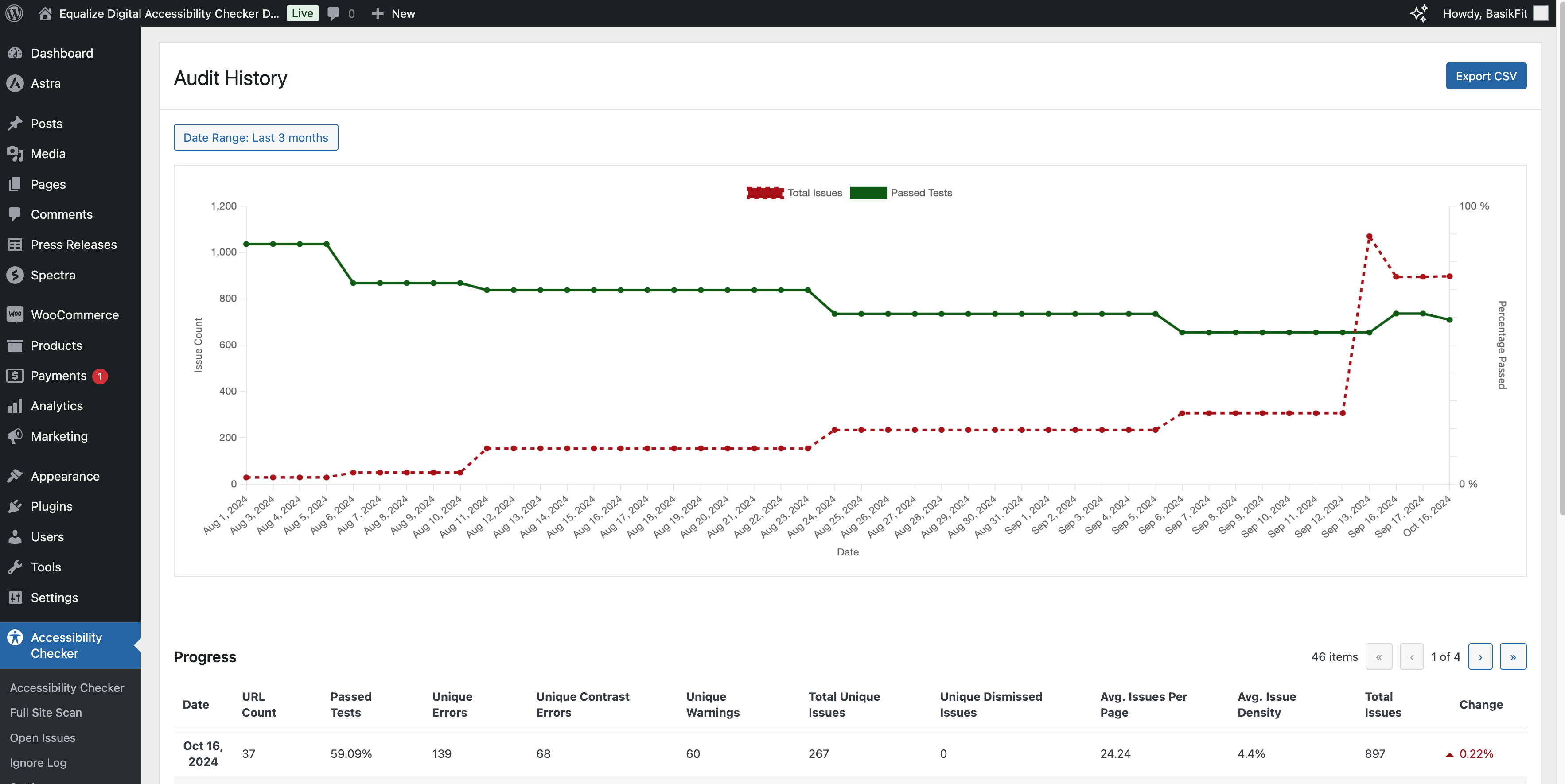1565x784 pixels.
Task: Click the Products archive icon
Action: [15, 345]
